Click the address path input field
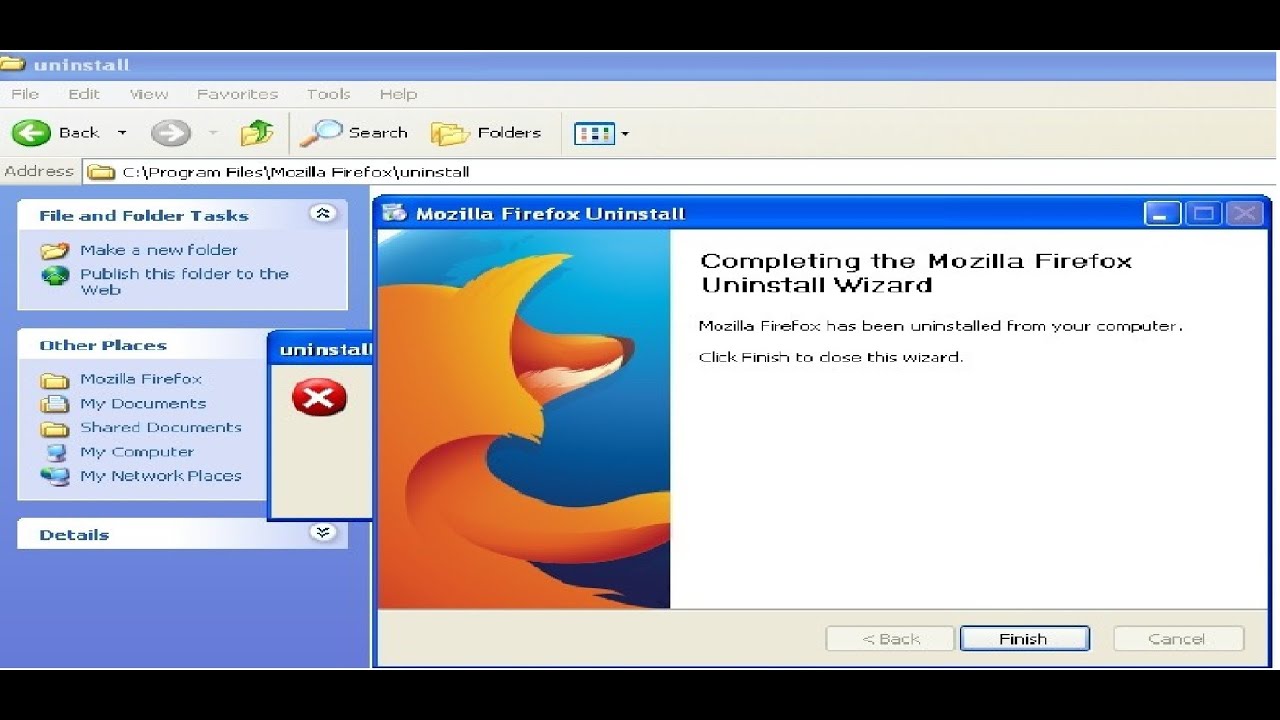Viewport: 1280px width, 720px height. click(680, 172)
